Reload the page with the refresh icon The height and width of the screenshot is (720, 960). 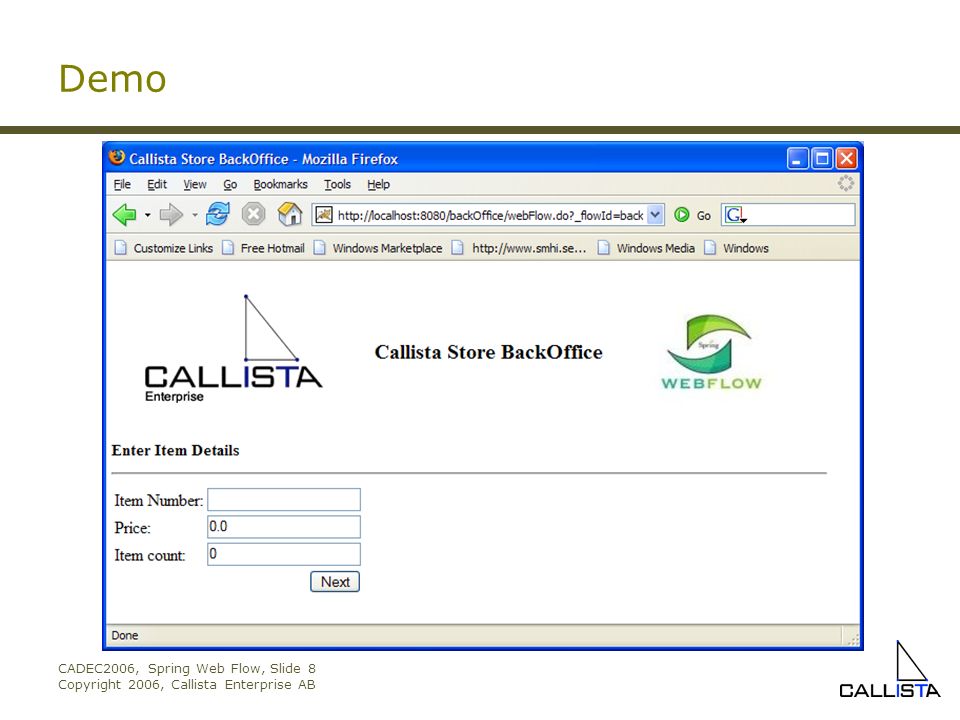(218, 214)
